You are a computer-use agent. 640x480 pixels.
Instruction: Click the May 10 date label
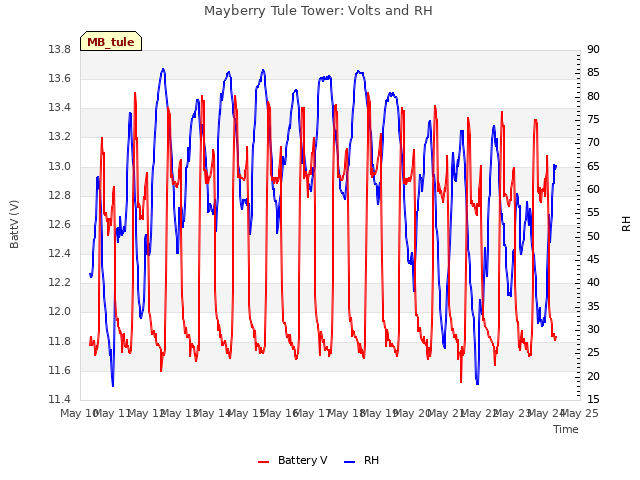point(78,413)
